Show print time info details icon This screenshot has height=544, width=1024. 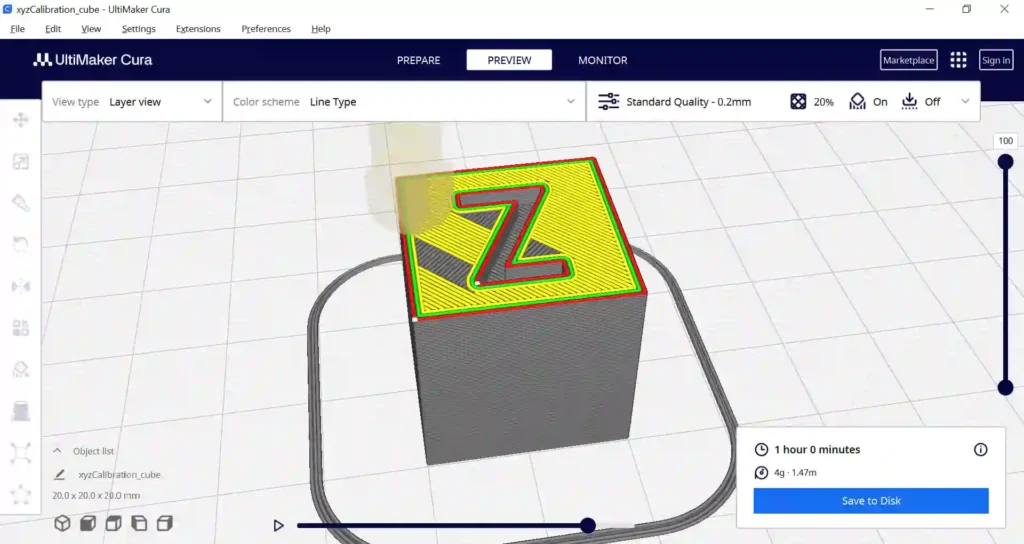point(980,449)
